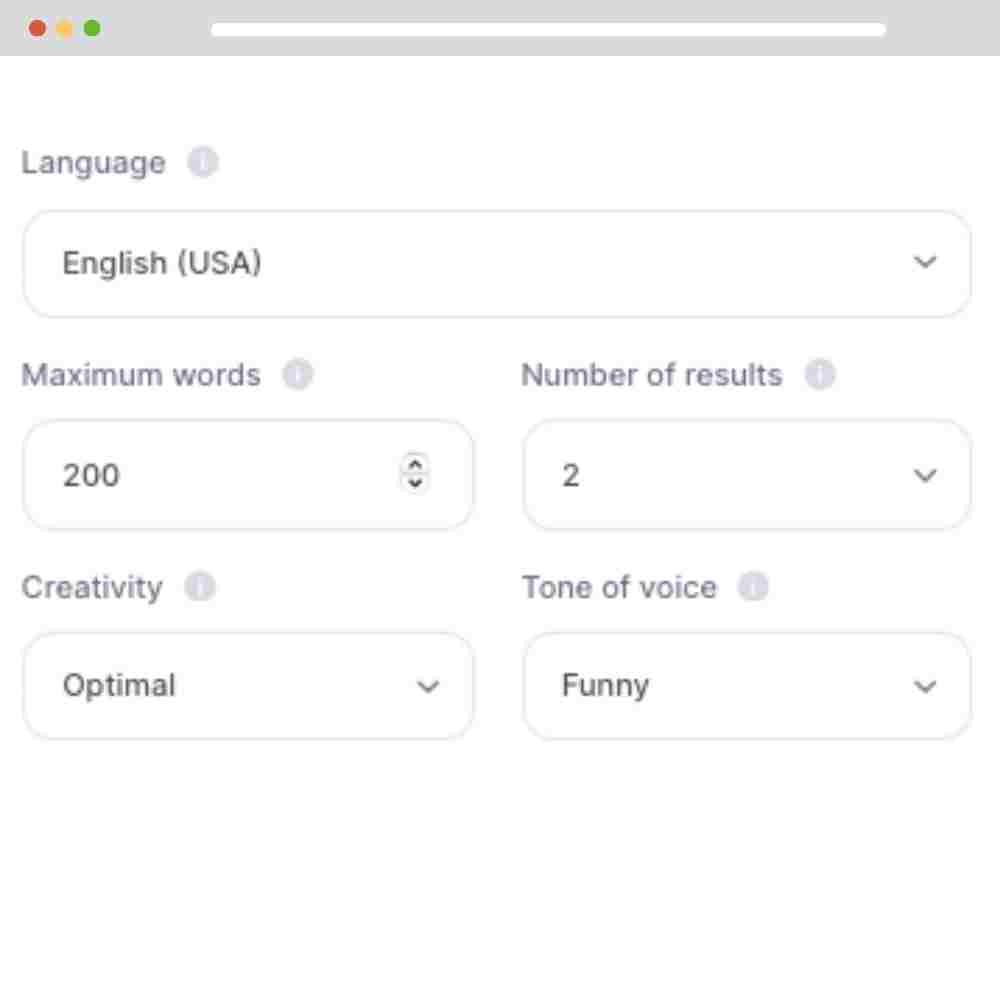Click the Number of results info icon
Viewport: 1000px width, 1000px height.
pyautogui.click(x=820, y=374)
